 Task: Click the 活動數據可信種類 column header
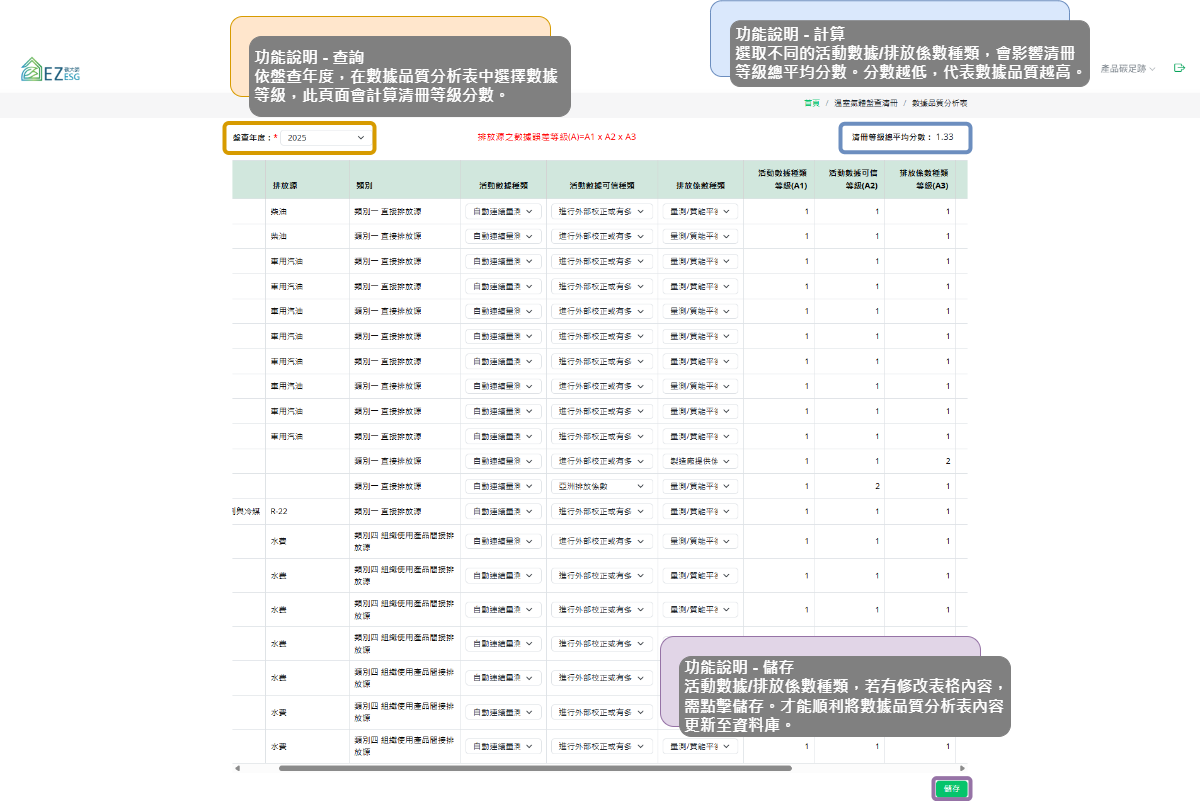click(601, 185)
